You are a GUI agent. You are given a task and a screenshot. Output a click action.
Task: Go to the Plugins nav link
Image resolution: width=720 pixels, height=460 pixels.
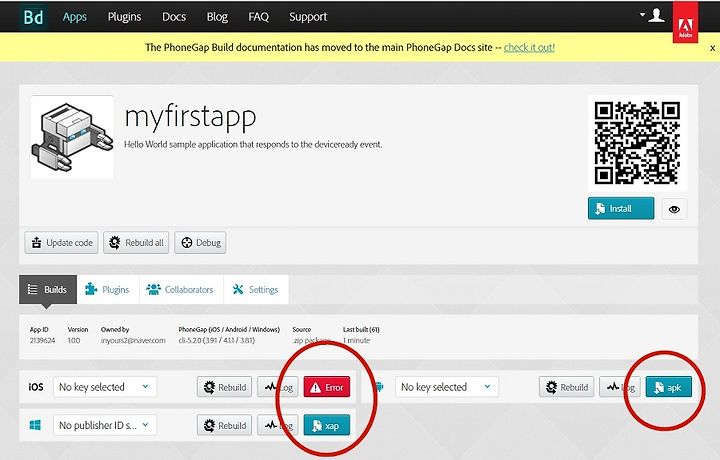(x=124, y=17)
